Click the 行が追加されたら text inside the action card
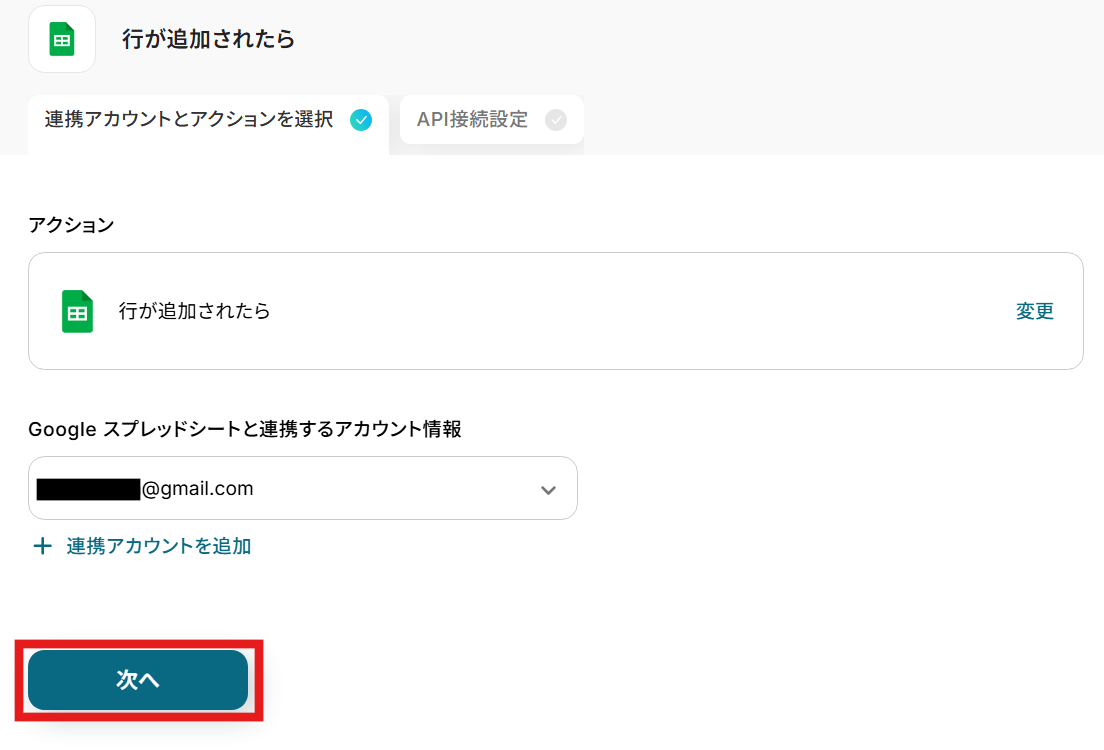 point(194,311)
